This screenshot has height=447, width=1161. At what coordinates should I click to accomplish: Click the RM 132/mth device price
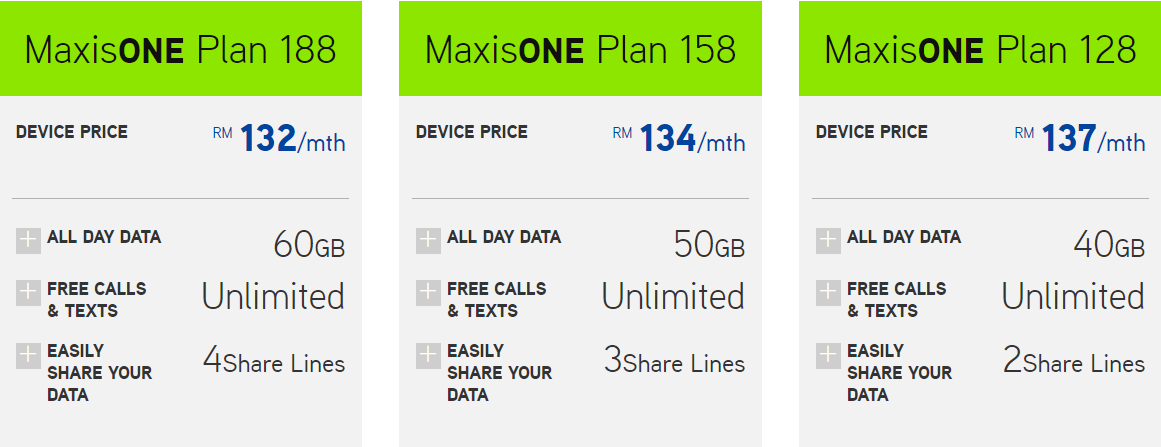(279, 139)
